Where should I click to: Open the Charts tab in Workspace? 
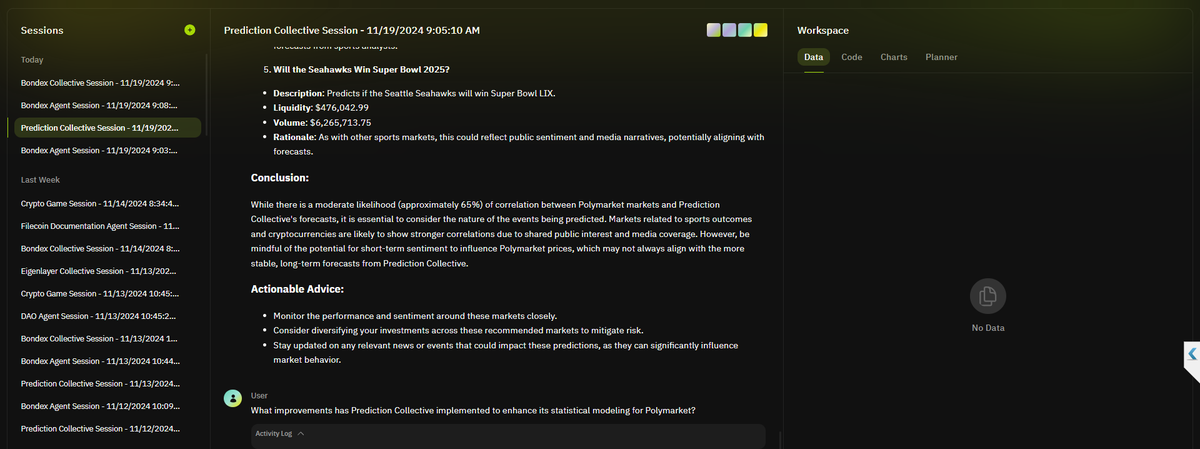(894, 57)
